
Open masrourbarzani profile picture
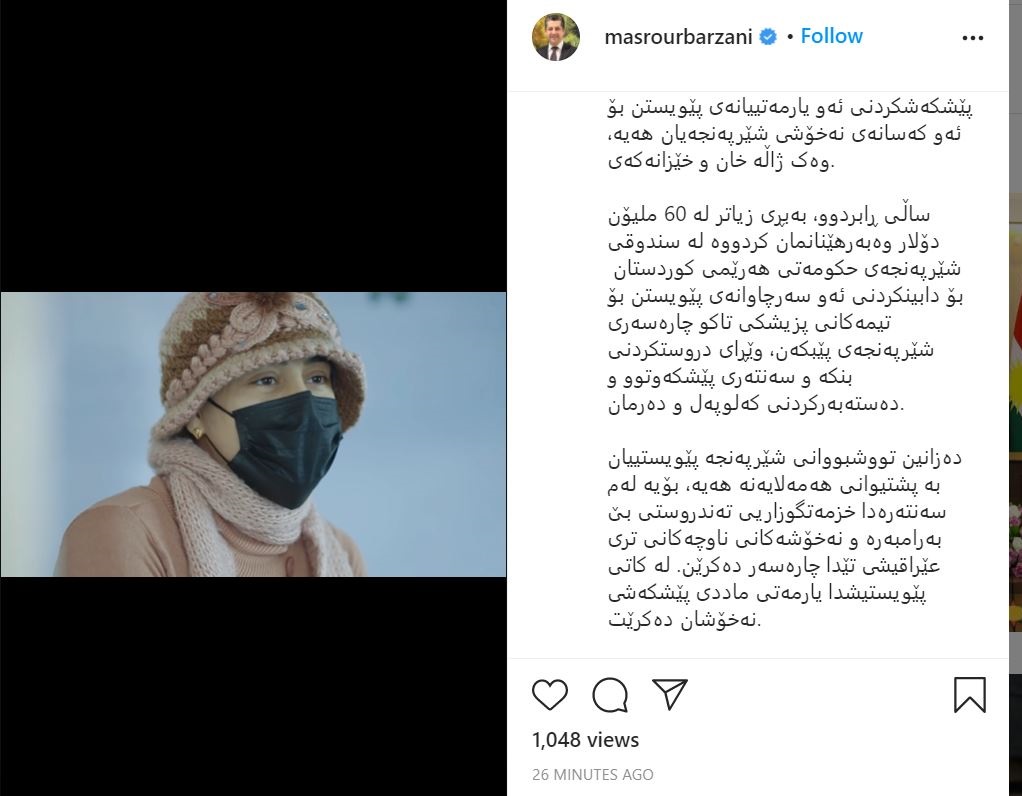click(x=556, y=37)
